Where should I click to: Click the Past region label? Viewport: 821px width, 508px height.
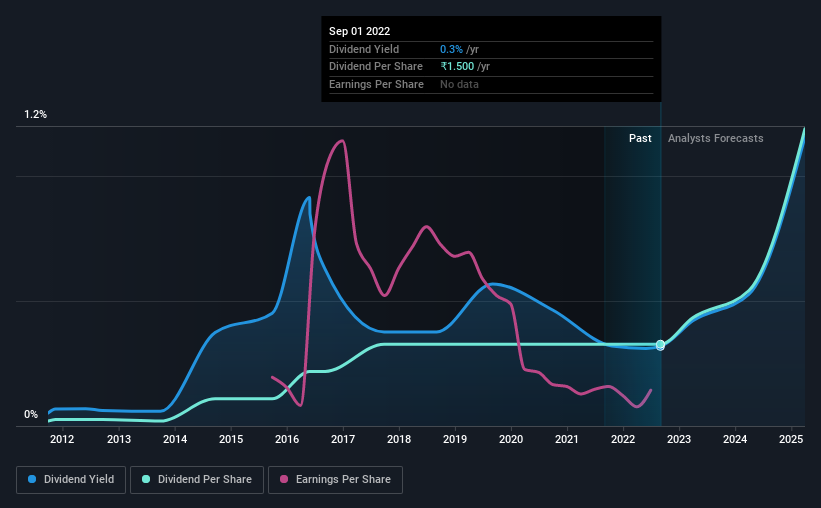pos(640,138)
